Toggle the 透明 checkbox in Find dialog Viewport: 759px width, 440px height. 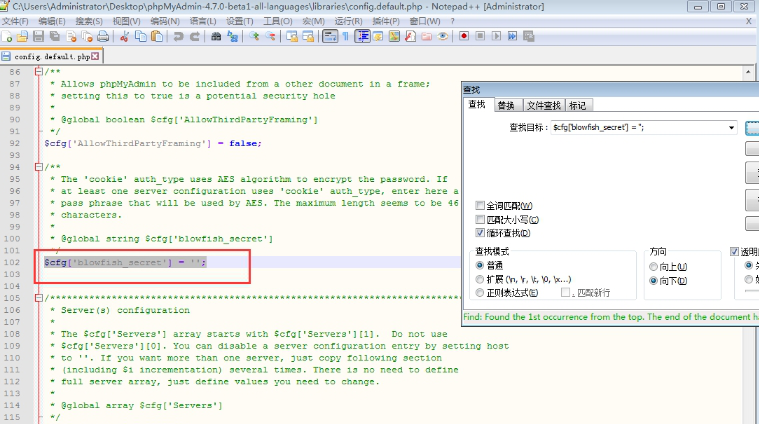pyautogui.click(x=734, y=251)
